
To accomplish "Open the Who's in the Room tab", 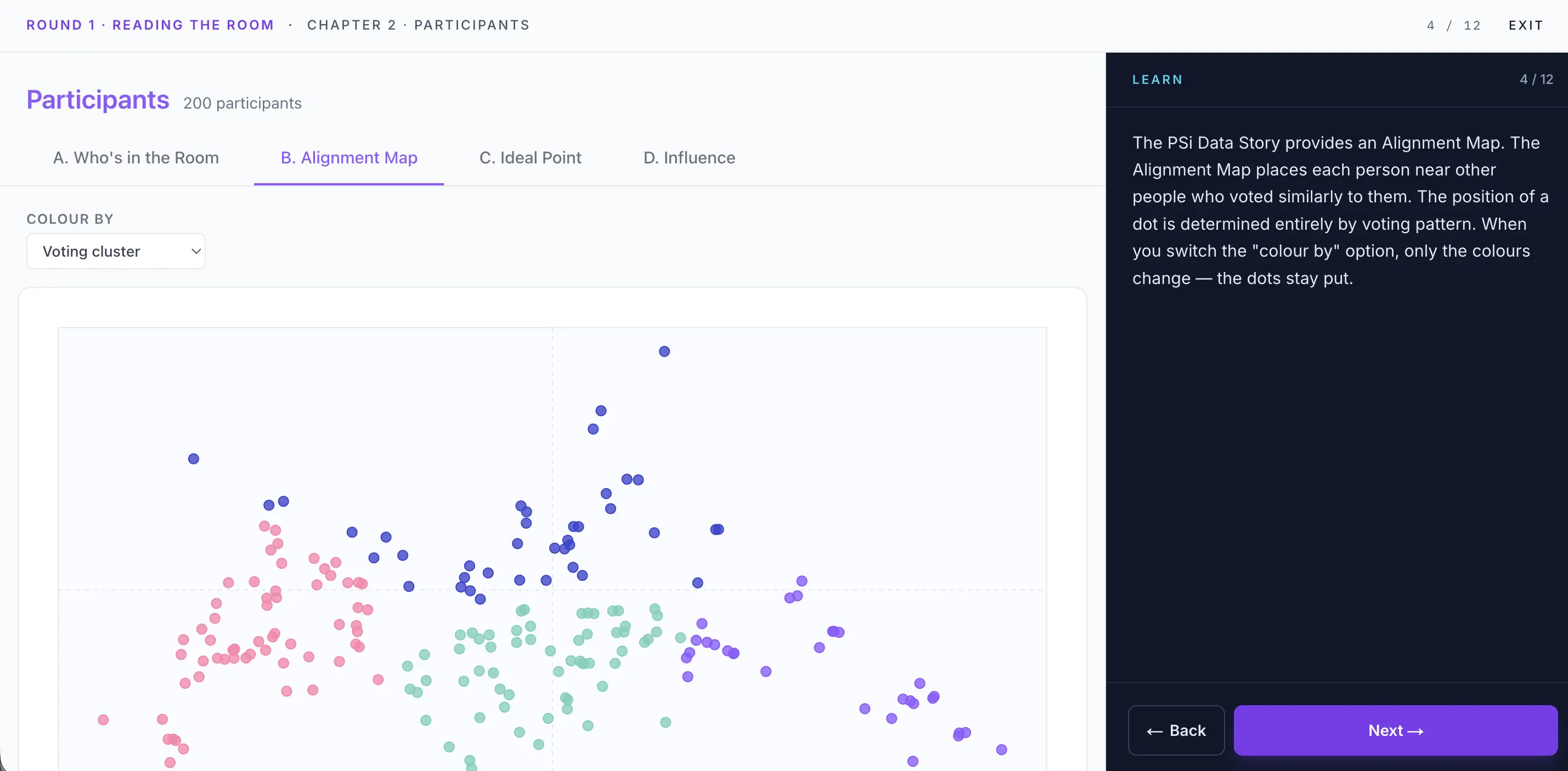I will click(136, 157).
